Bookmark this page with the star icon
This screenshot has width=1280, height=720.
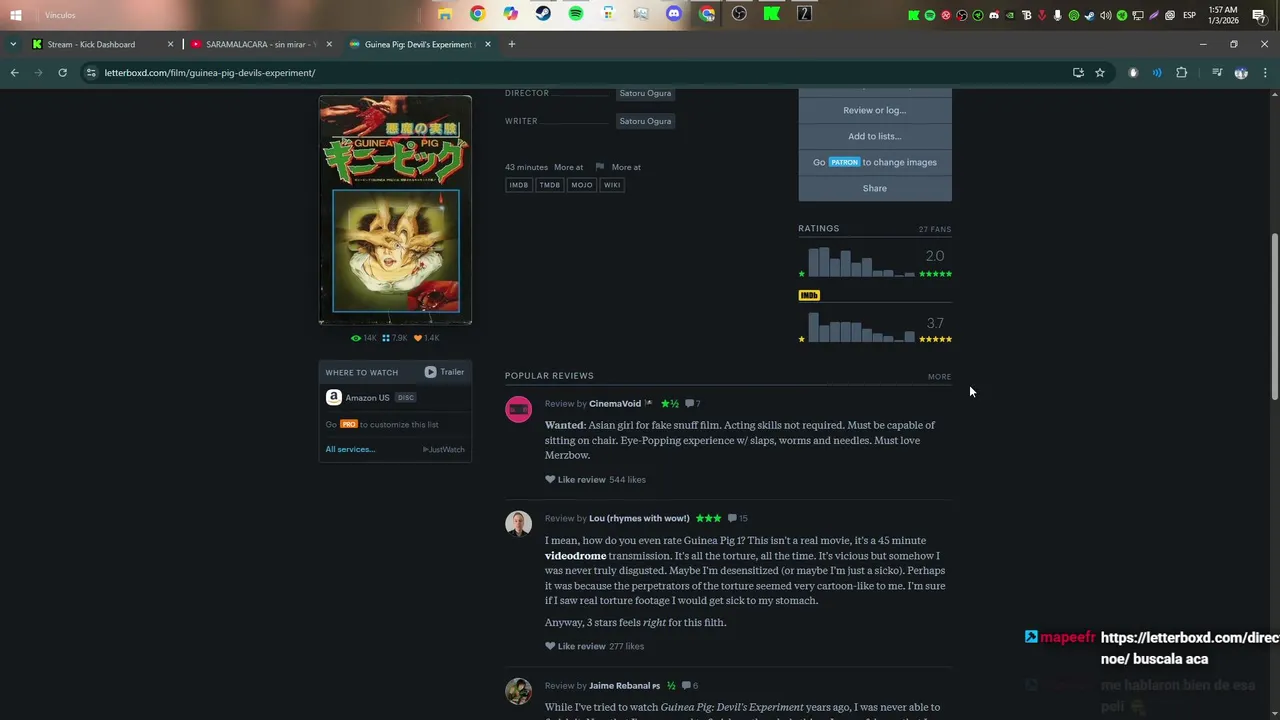[1100, 73]
